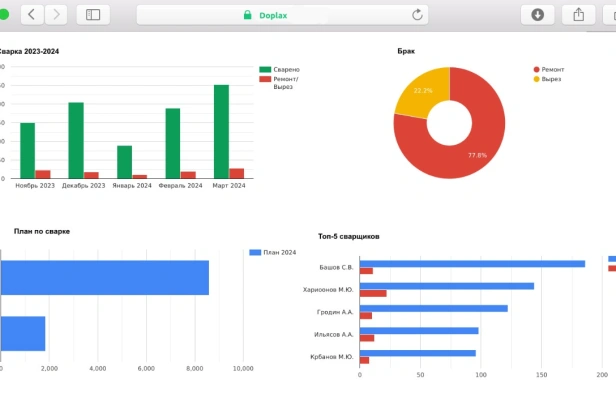Click the browser back arrow
The image size is (616, 405).
point(32,15)
